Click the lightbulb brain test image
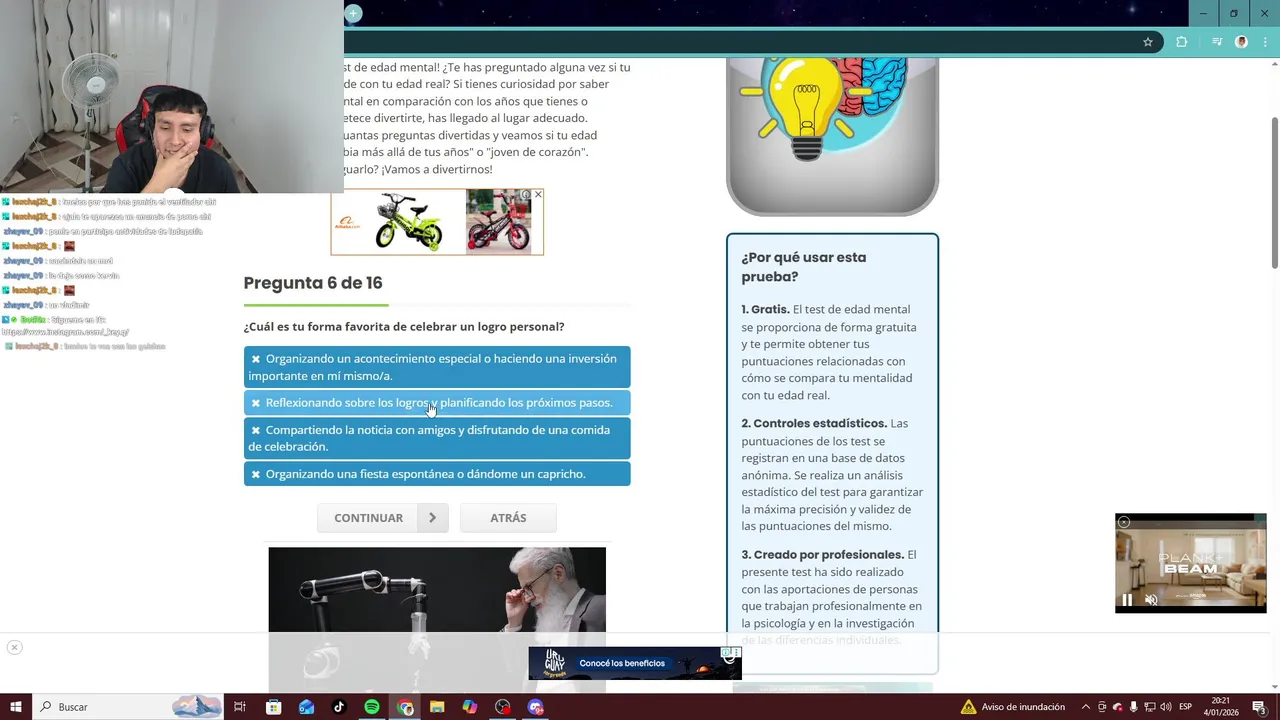 click(x=832, y=136)
